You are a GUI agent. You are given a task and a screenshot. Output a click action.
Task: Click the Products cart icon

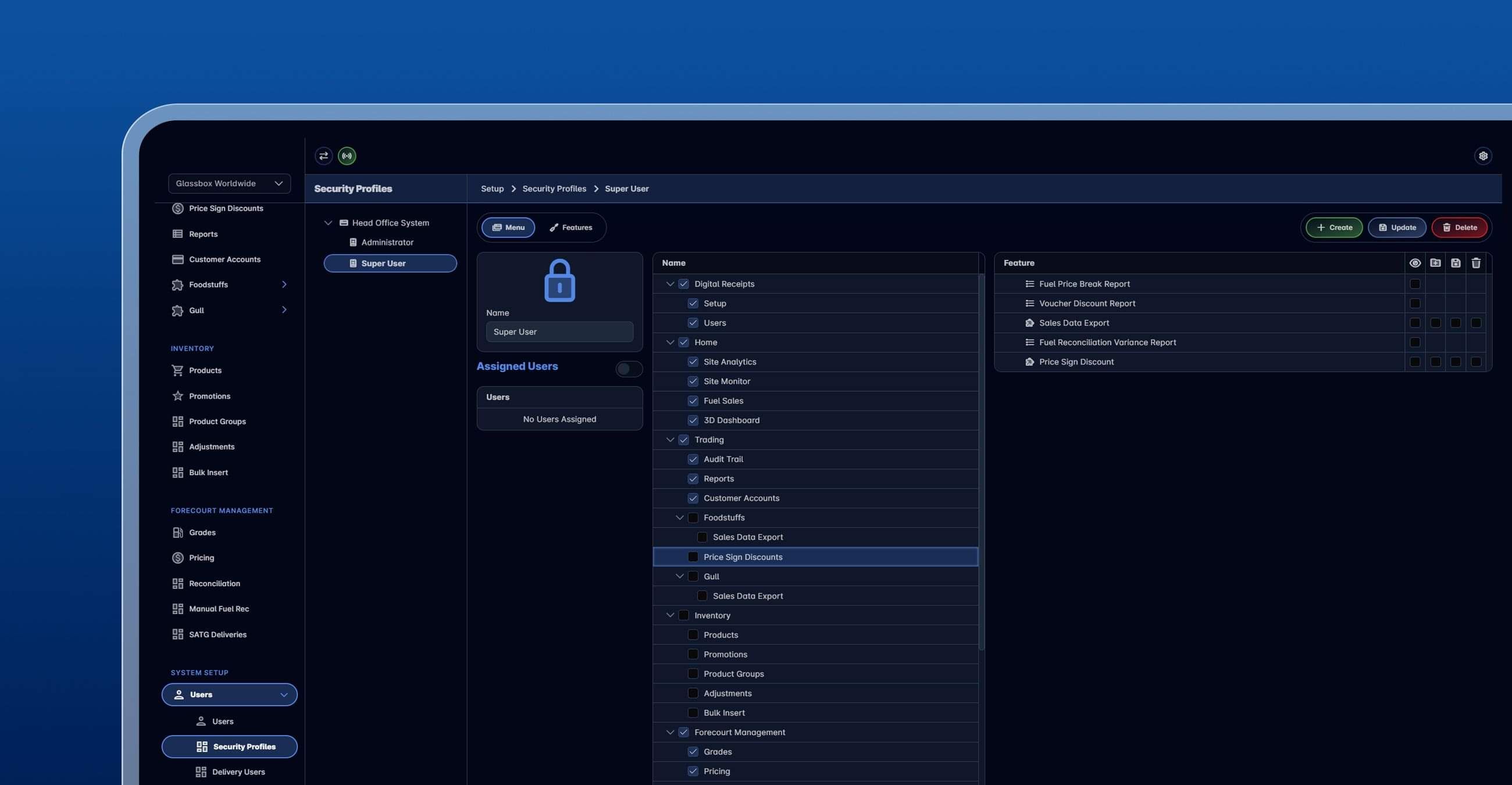(x=177, y=370)
